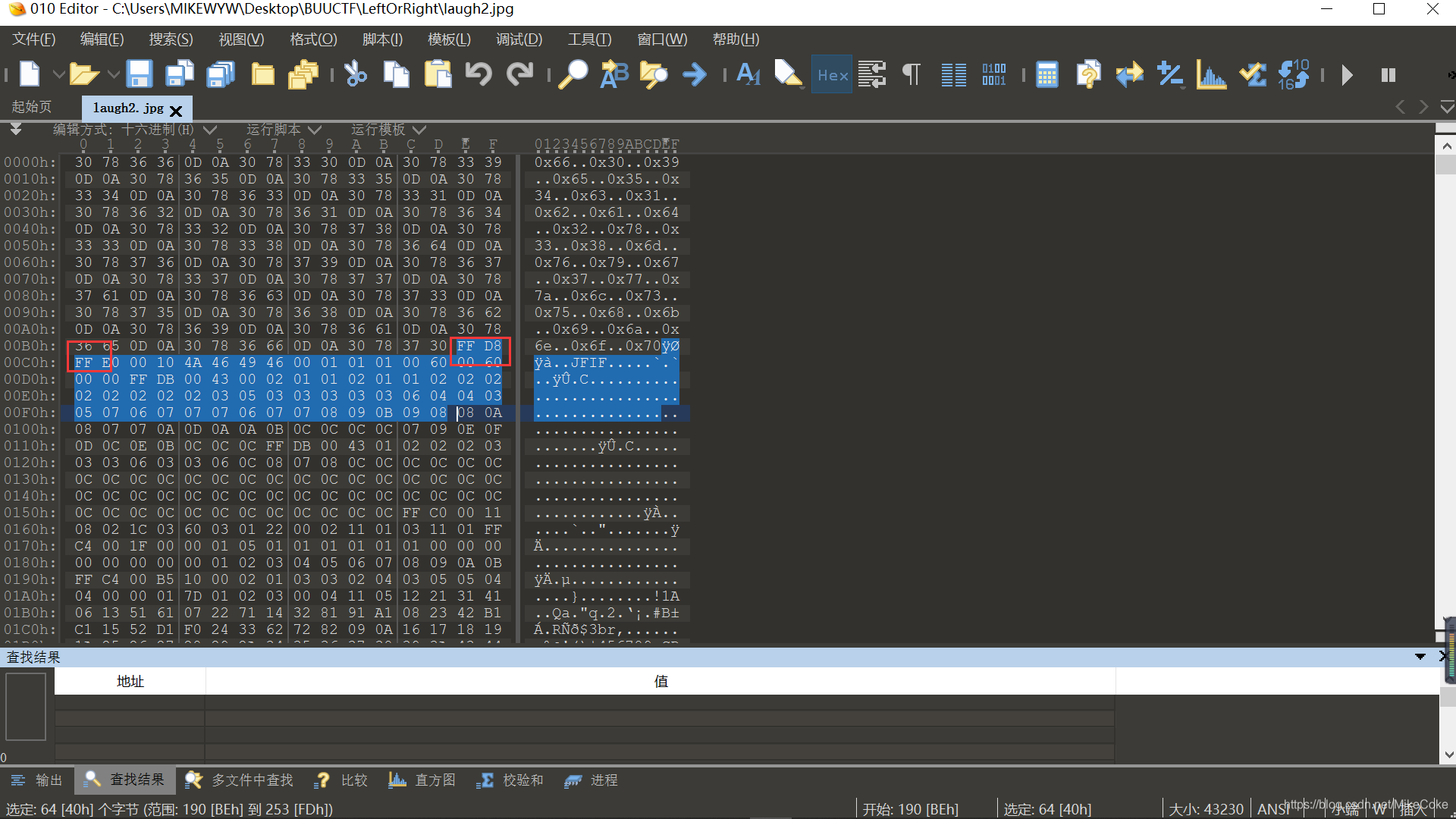Toggle Hex edit mode button
This screenshot has width=1456, height=819.
832,74
